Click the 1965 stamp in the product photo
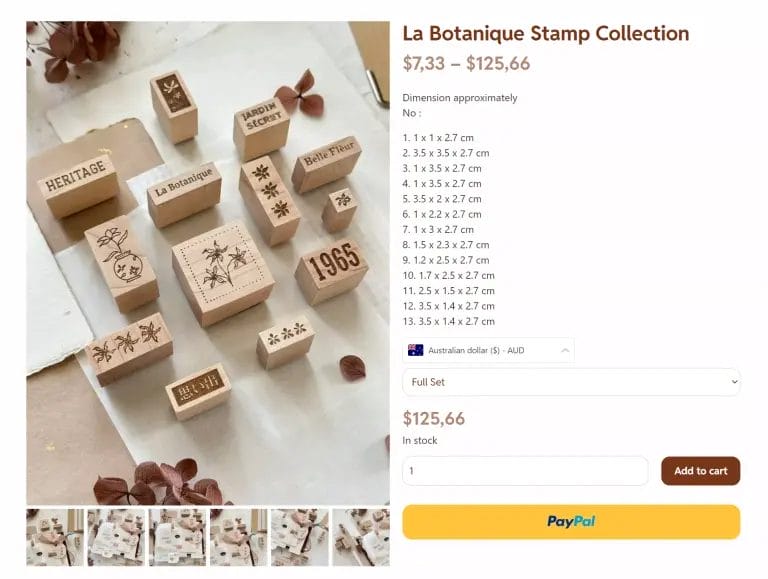The height and width of the screenshot is (579, 768). (332, 267)
